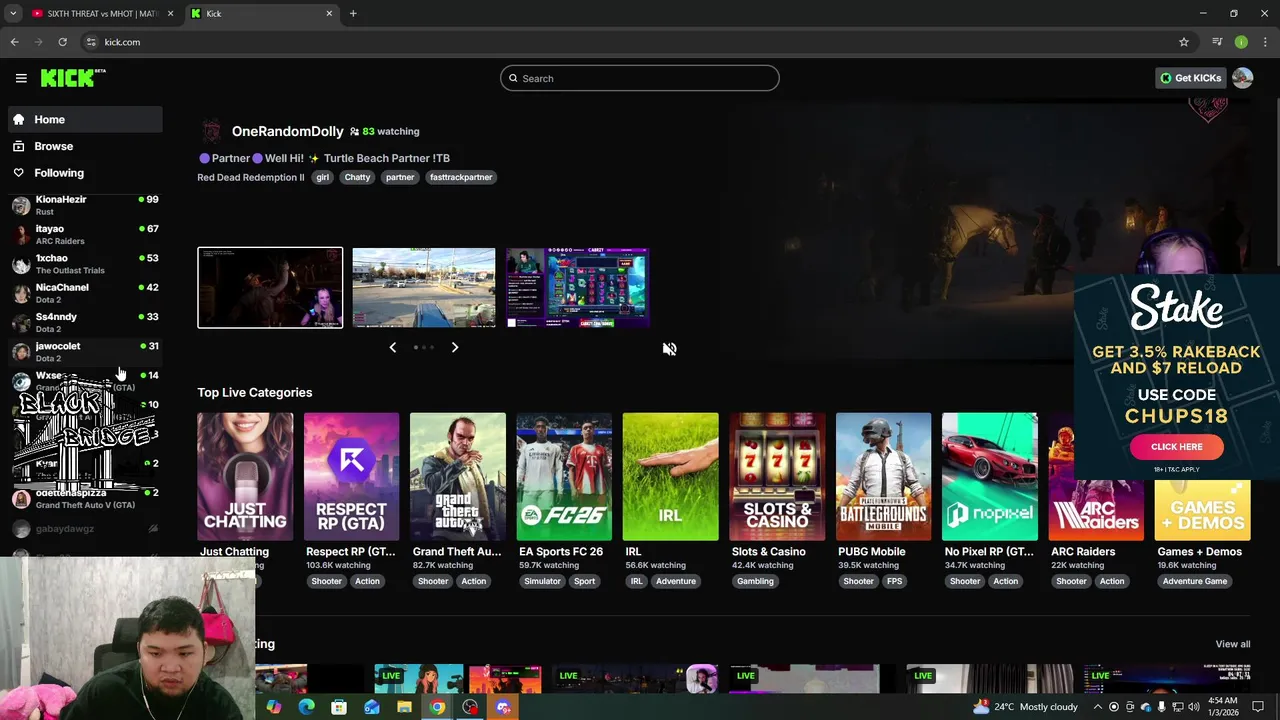Close the Kick browser tab
Screen dimensions: 1280x720
(329, 13)
